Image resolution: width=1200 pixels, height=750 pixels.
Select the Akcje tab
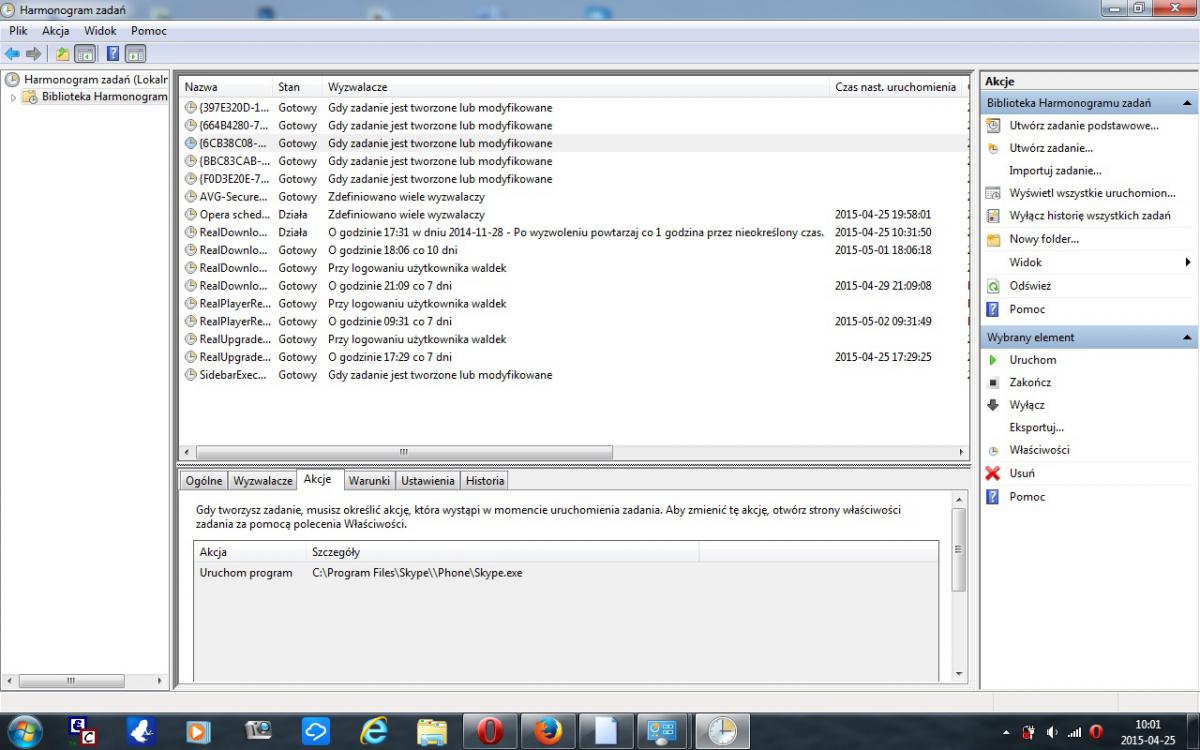pyautogui.click(x=318, y=479)
